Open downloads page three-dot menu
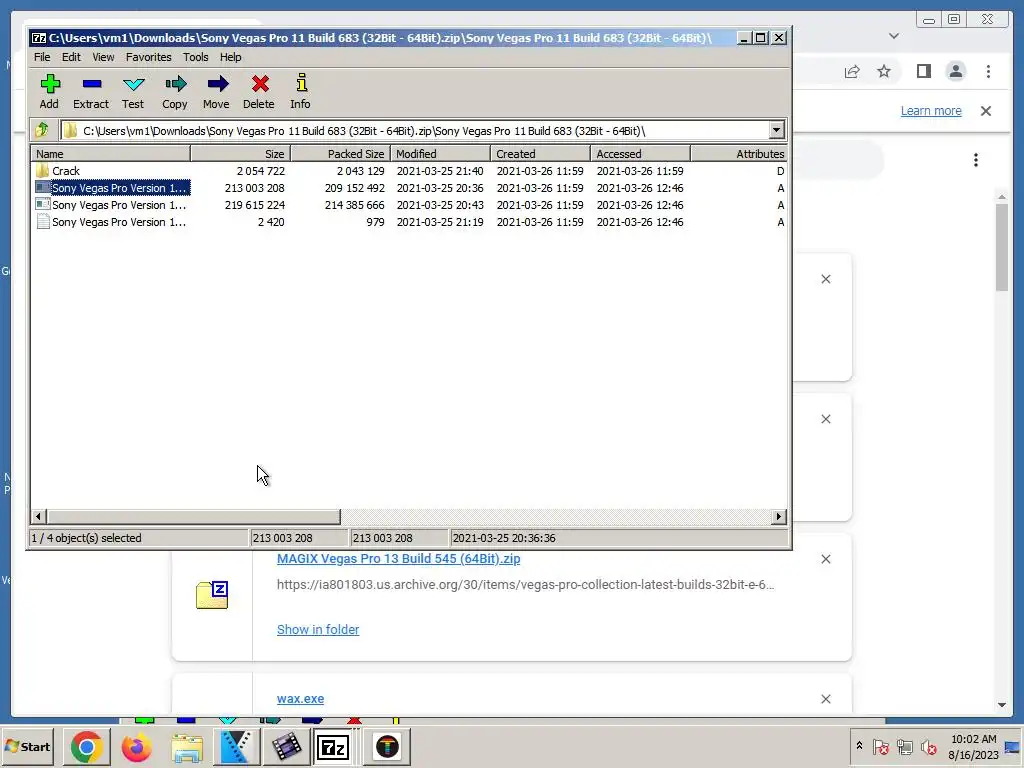Image resolution: width=1024 pixels, height=768 pixels. point(976,160)
